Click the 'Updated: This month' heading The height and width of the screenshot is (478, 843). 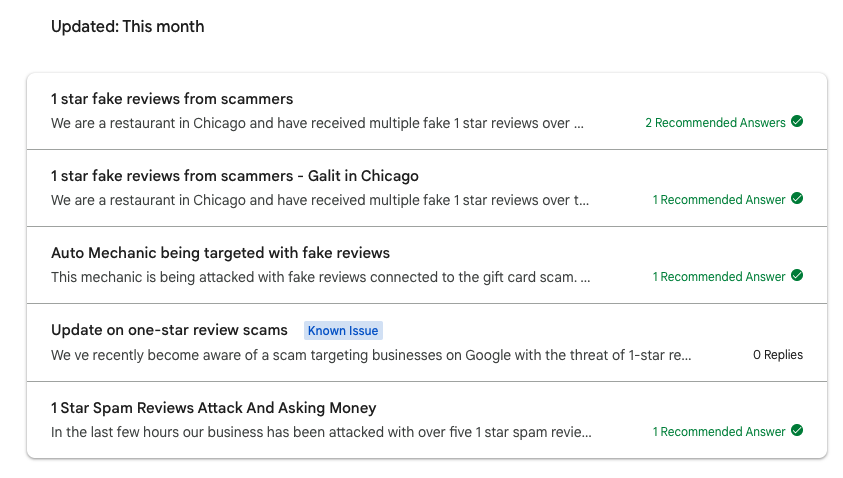(128, 27)
